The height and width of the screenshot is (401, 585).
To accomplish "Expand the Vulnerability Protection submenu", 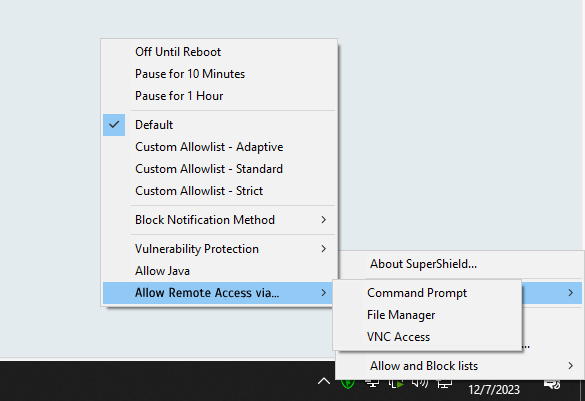I will 219,249.
